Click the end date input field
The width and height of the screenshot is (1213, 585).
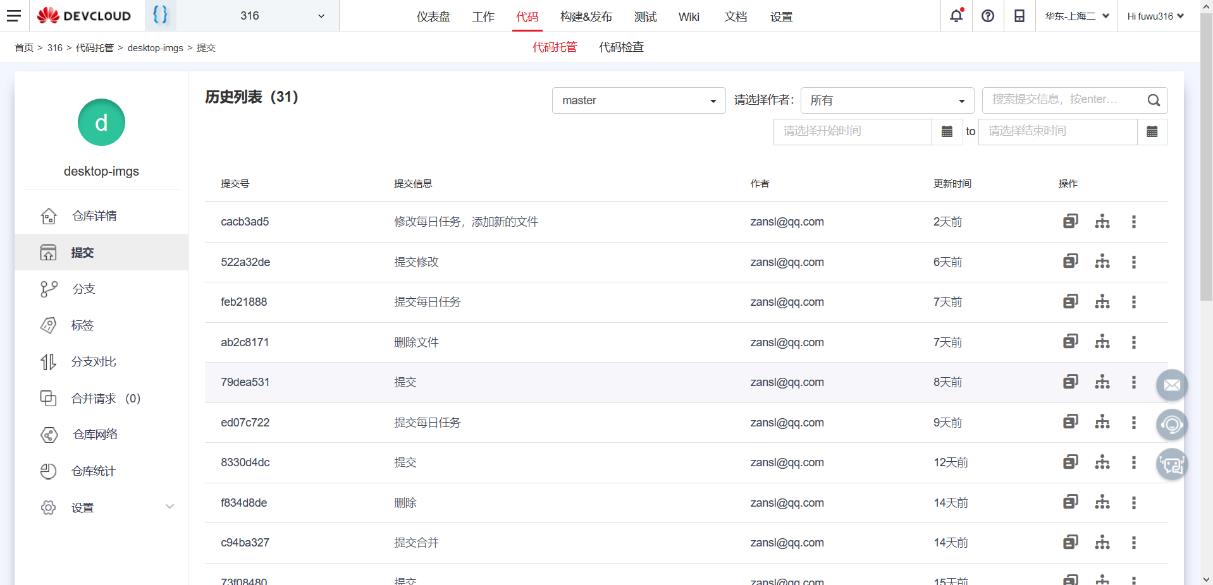coord(1057,131)
